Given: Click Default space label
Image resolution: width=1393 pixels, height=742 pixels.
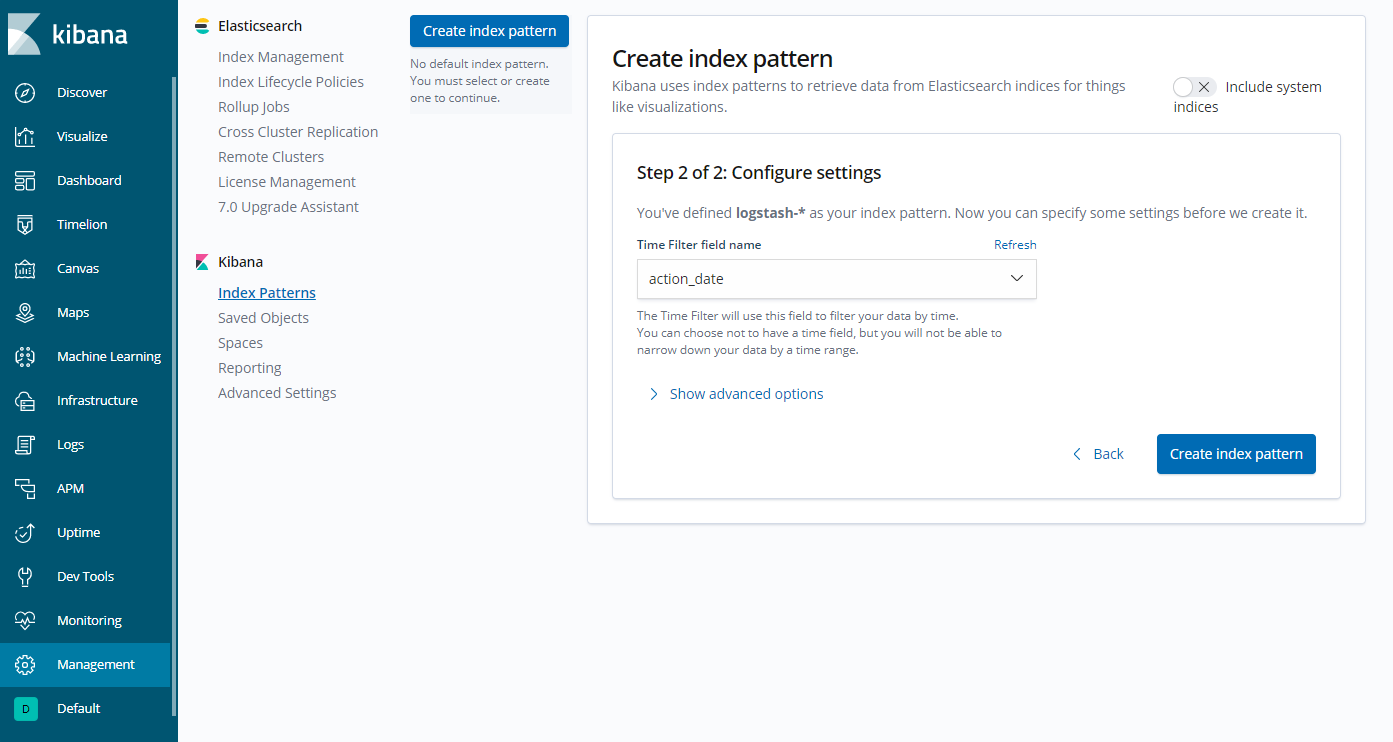Looking at the screenshot, I should coord(79,708).
